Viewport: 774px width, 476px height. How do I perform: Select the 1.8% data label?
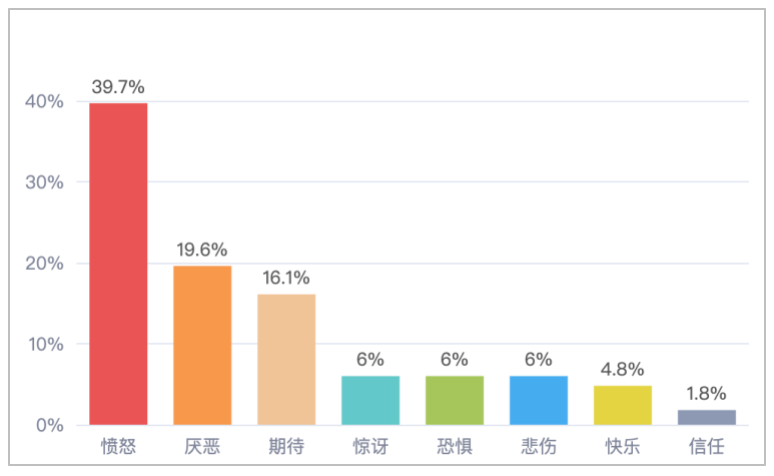(706, 394)
